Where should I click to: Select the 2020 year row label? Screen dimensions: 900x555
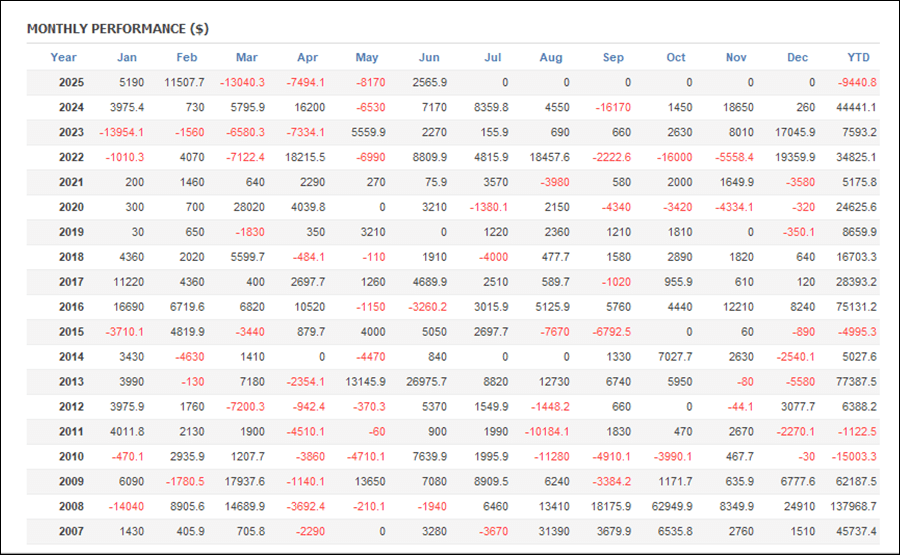point(71,207)
